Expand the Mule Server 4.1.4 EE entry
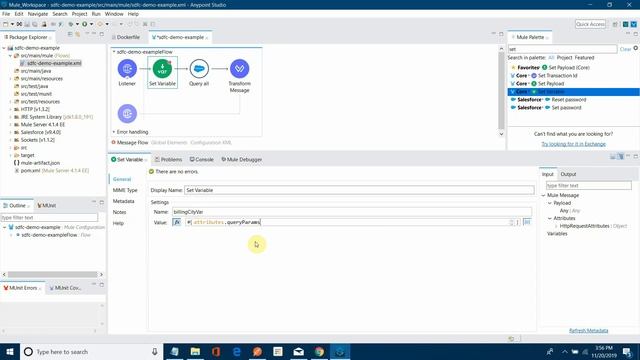 point(11,124)
